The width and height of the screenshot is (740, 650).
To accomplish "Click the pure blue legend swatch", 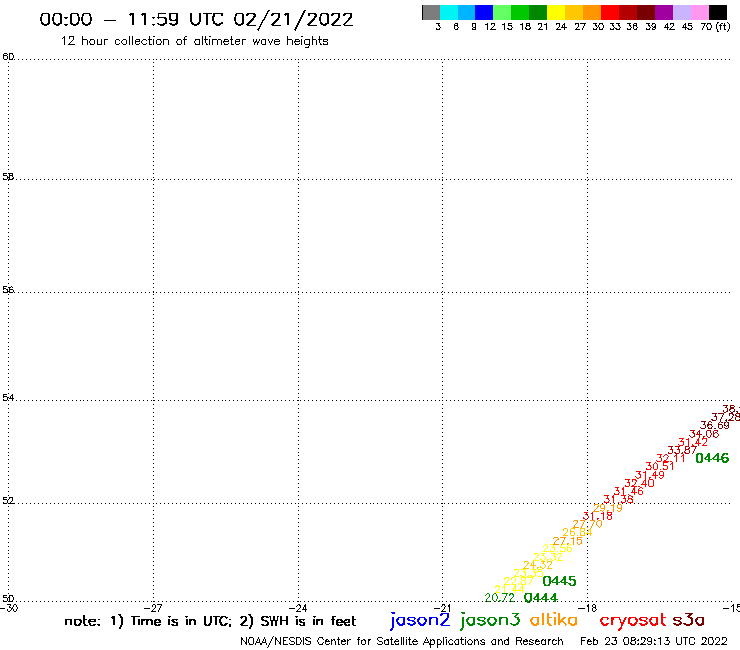I will 484,12.
